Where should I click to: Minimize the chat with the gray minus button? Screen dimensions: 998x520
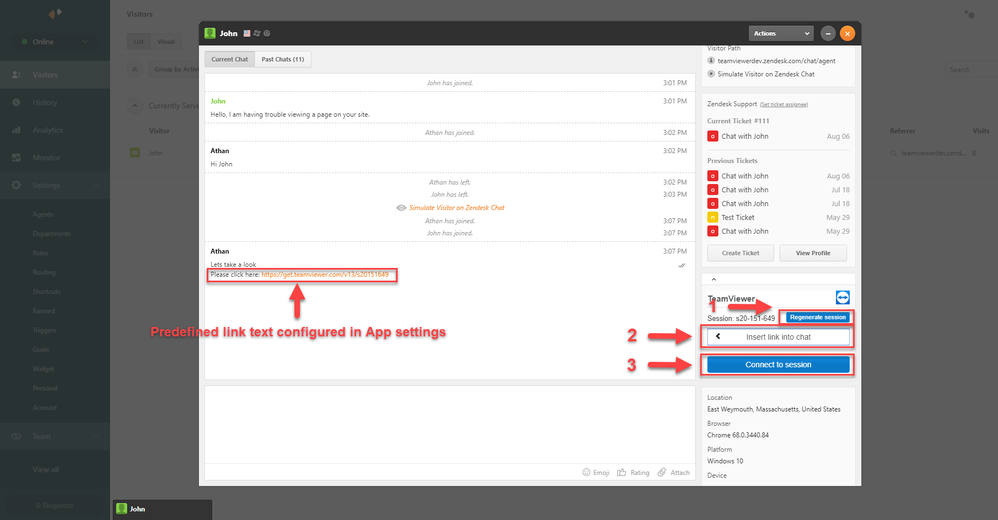(x=828, y=33)
